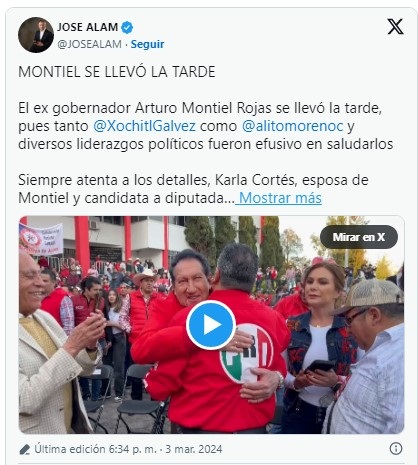418x465 pixels.
Task: Click the 3 mar. 2024 date
Action: pos(194,449)
